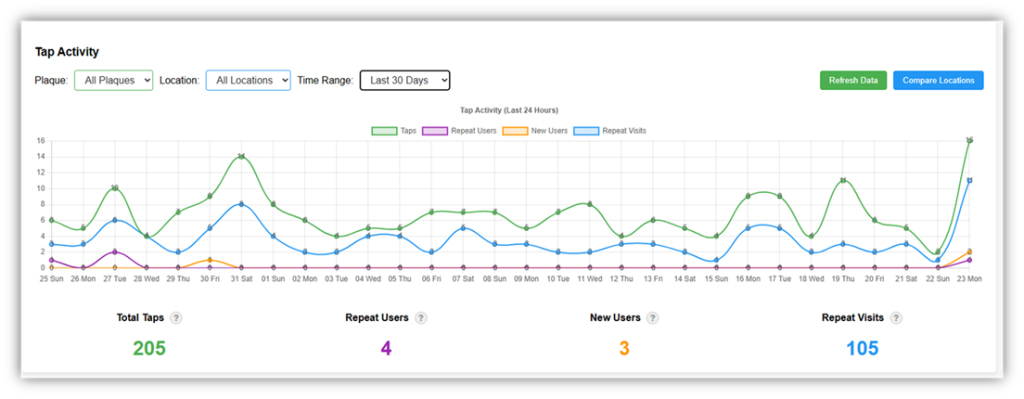Image resolution: width=1024 pixels, height=399 pixels.
Task: Click the help icon beside Repeat Users
Action: pyautogui.click(x=421, y=318)
